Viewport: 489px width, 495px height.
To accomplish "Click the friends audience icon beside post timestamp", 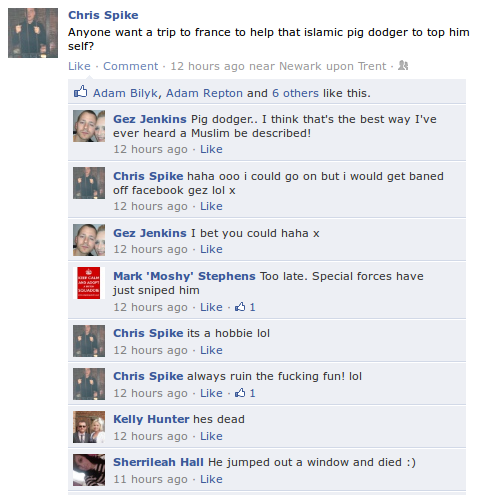I will click(x=403, y=65).
